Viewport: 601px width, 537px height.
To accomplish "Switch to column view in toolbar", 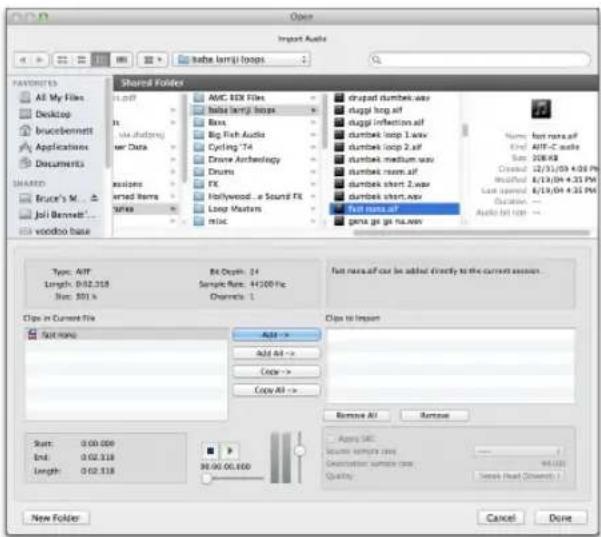I will 100,60.
